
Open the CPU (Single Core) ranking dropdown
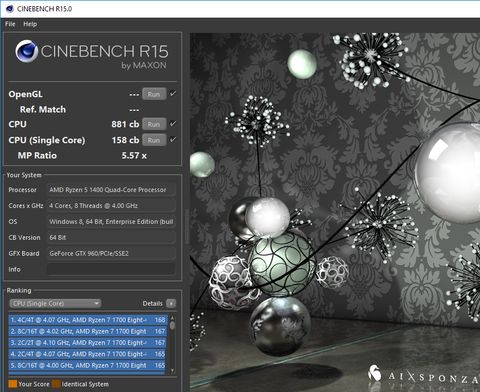(55, 303)
